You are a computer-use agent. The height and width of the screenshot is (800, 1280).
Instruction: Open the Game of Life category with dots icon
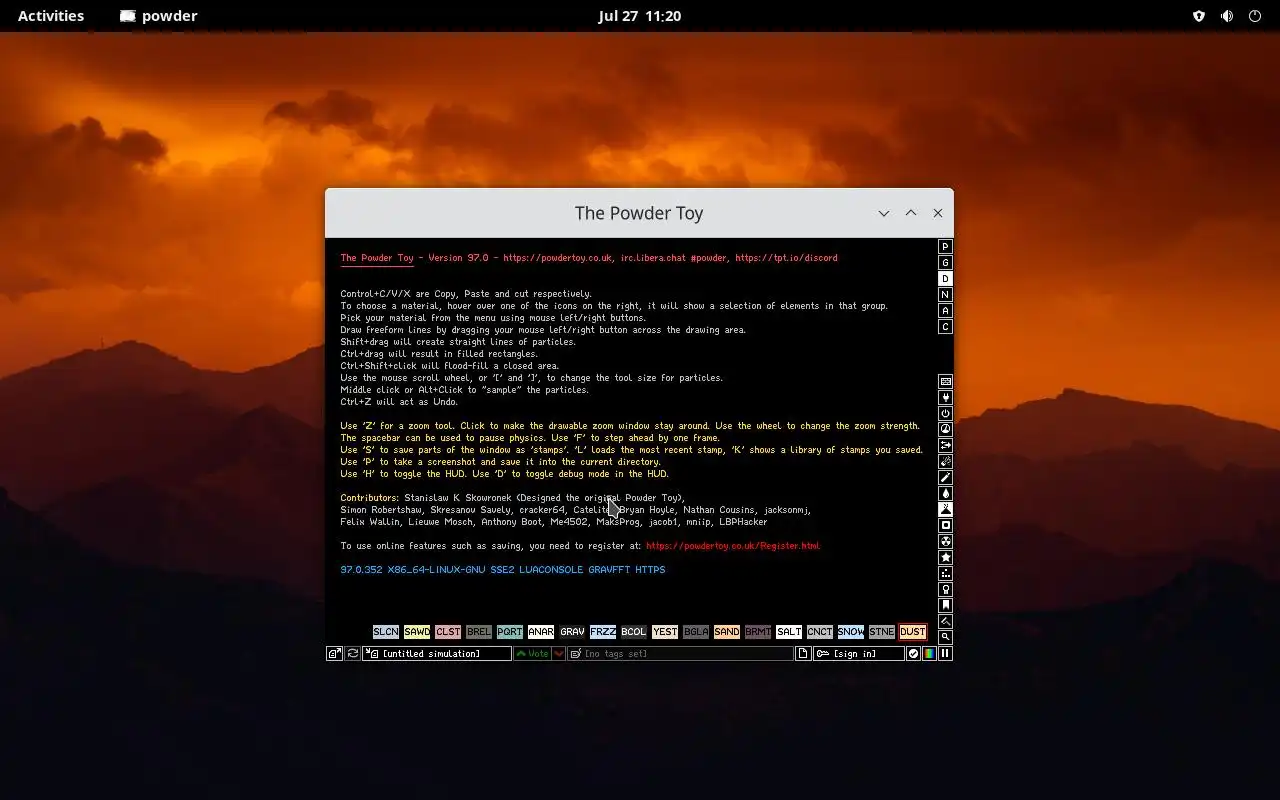(x=945, y=573)
